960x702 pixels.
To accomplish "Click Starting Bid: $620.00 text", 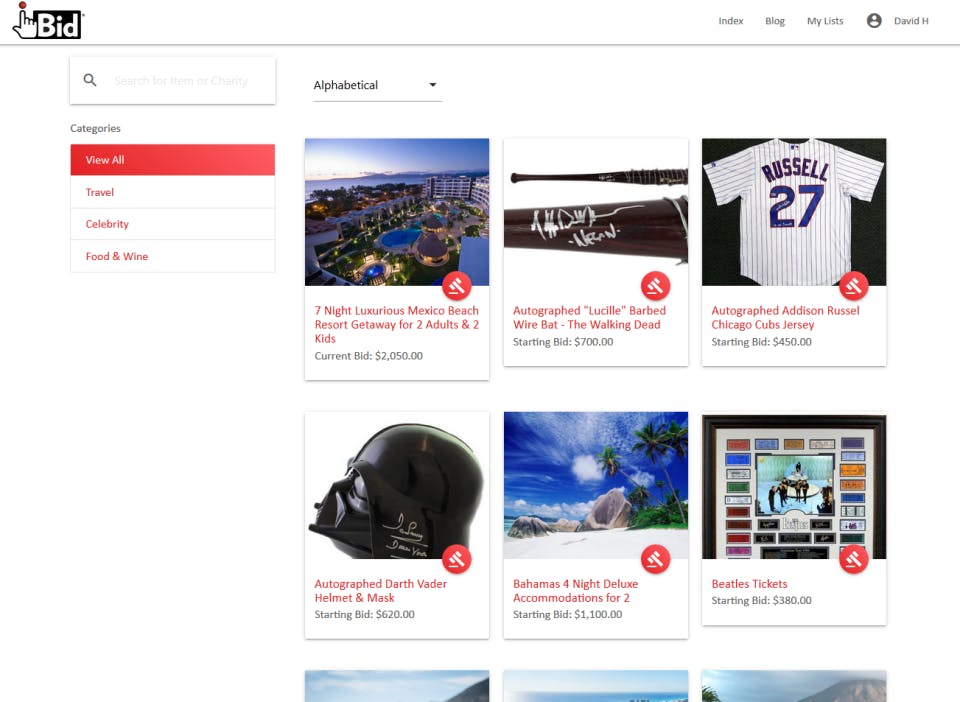I will click(364, 614).
